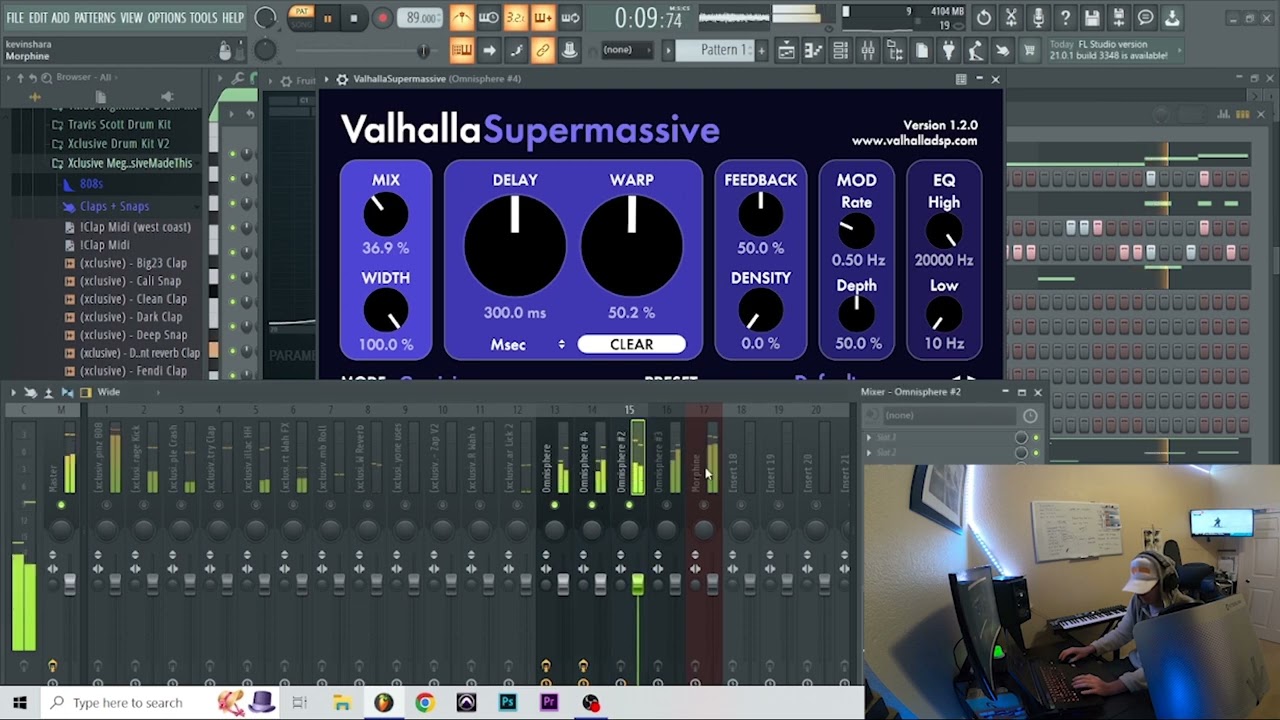This screenshot has width=1280, height=720.
Task: Click the Valhalla DELAY knob
Action: [x=515, y=246]
